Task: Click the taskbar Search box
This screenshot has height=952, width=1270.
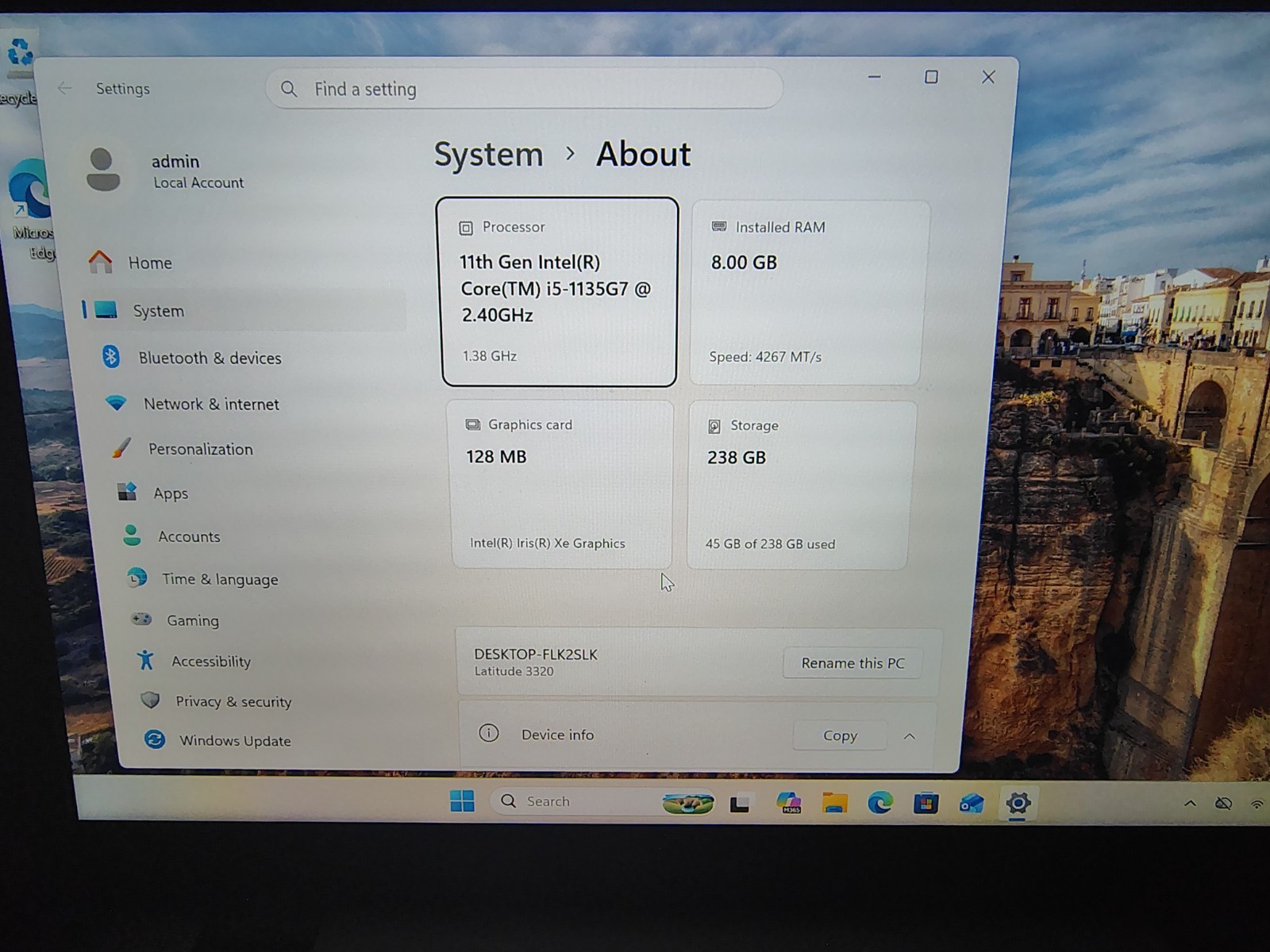Action: click(603, 802)
